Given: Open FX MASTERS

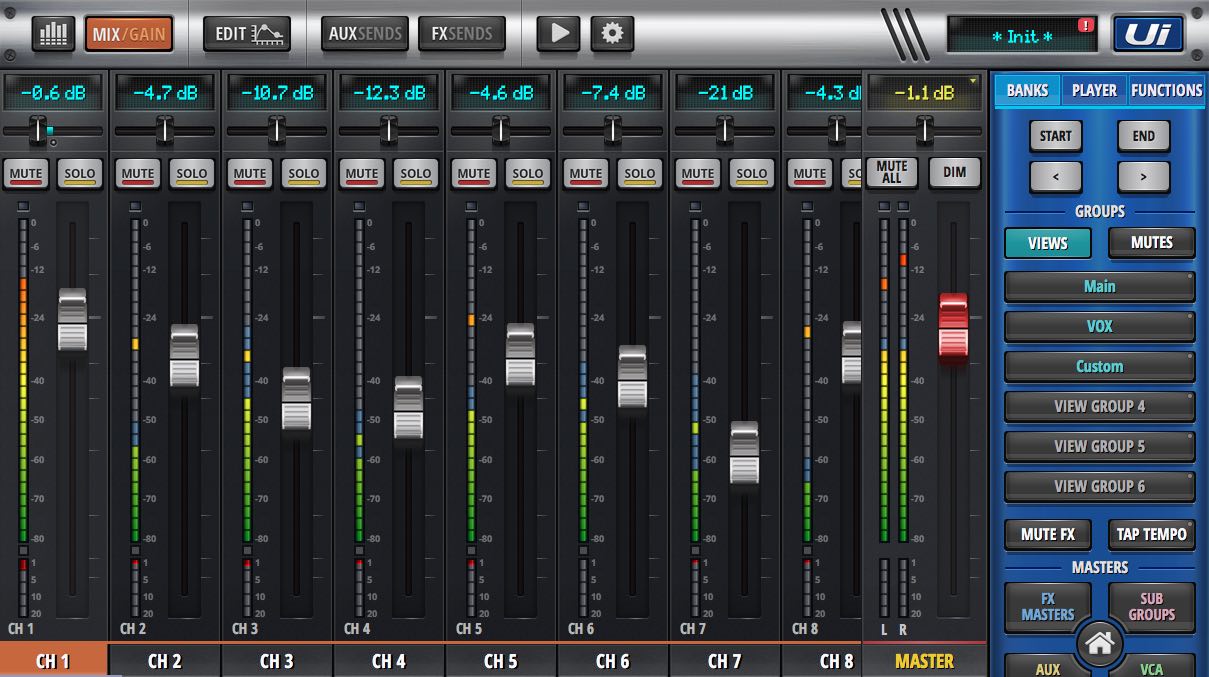Looking at the screenshot, I should [x=1048, y=607].
